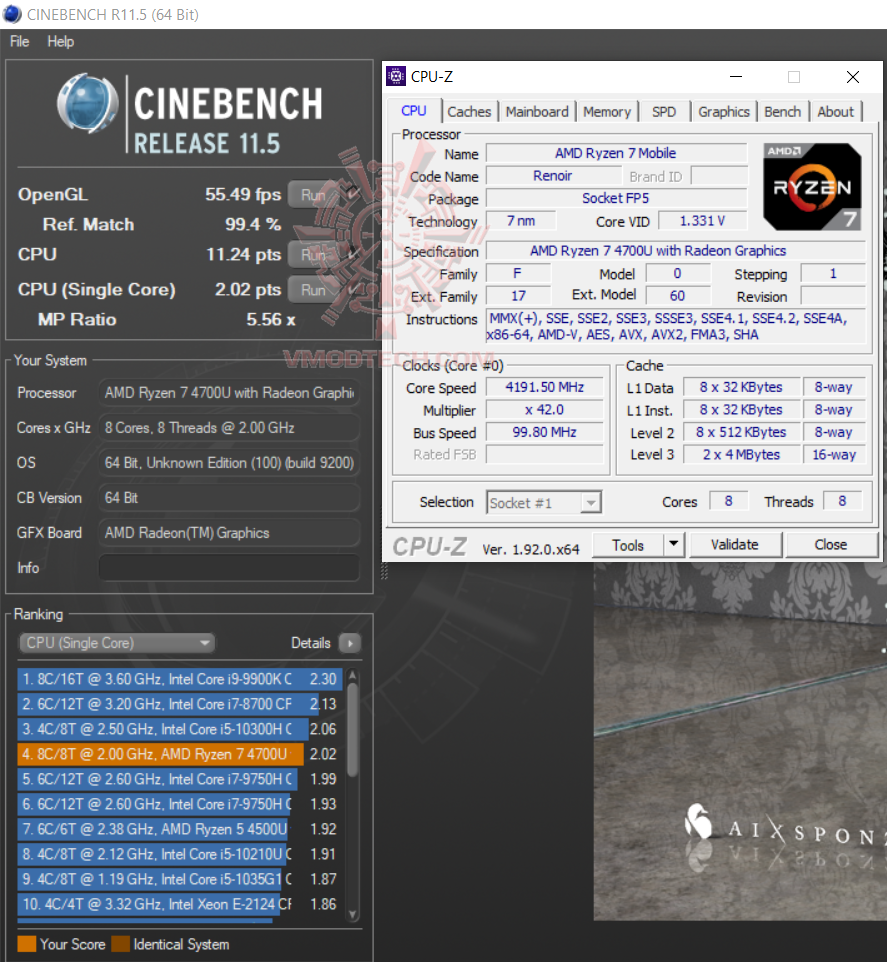Click the Close button in CPU-Z
The width and height of the screenshot is (887, 962).
831,545
